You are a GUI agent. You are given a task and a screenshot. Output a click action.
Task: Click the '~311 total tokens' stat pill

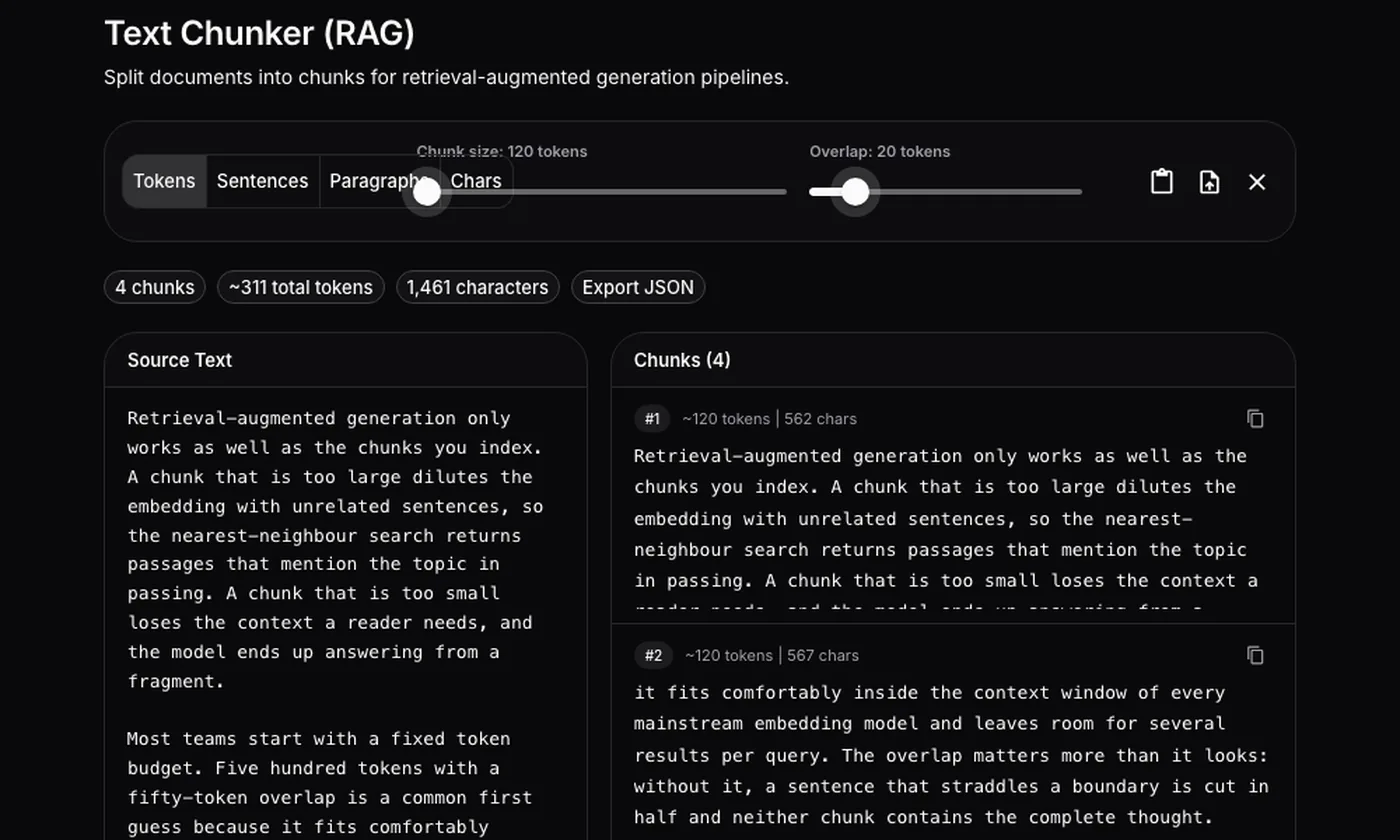(300, 287)
